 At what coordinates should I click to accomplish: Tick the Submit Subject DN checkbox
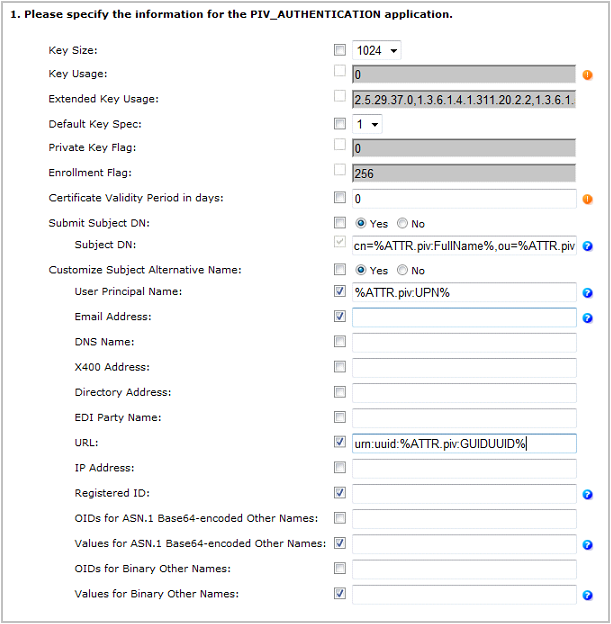(x=340, y=223)
